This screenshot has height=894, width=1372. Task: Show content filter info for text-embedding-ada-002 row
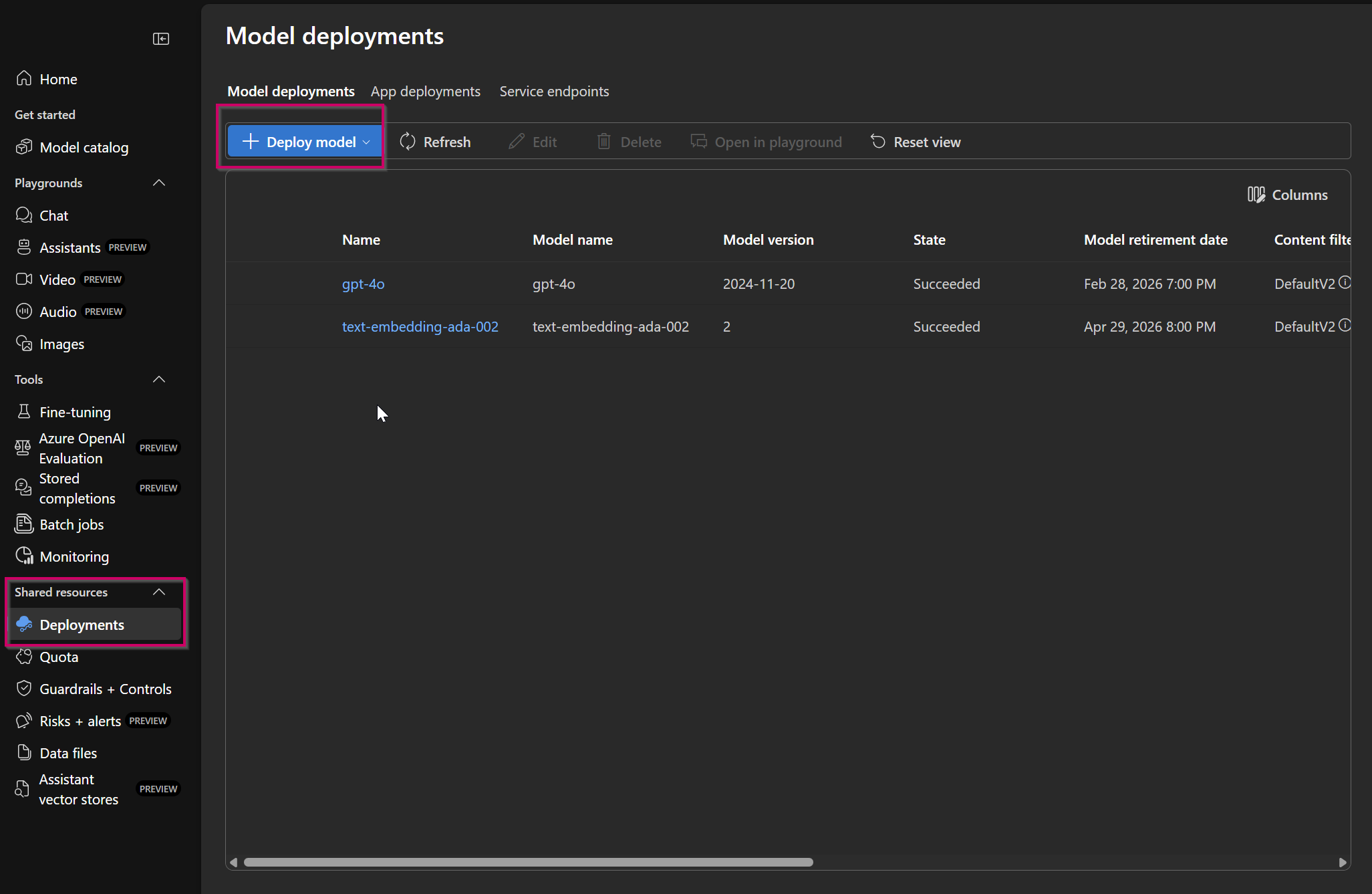point(1345,325)
